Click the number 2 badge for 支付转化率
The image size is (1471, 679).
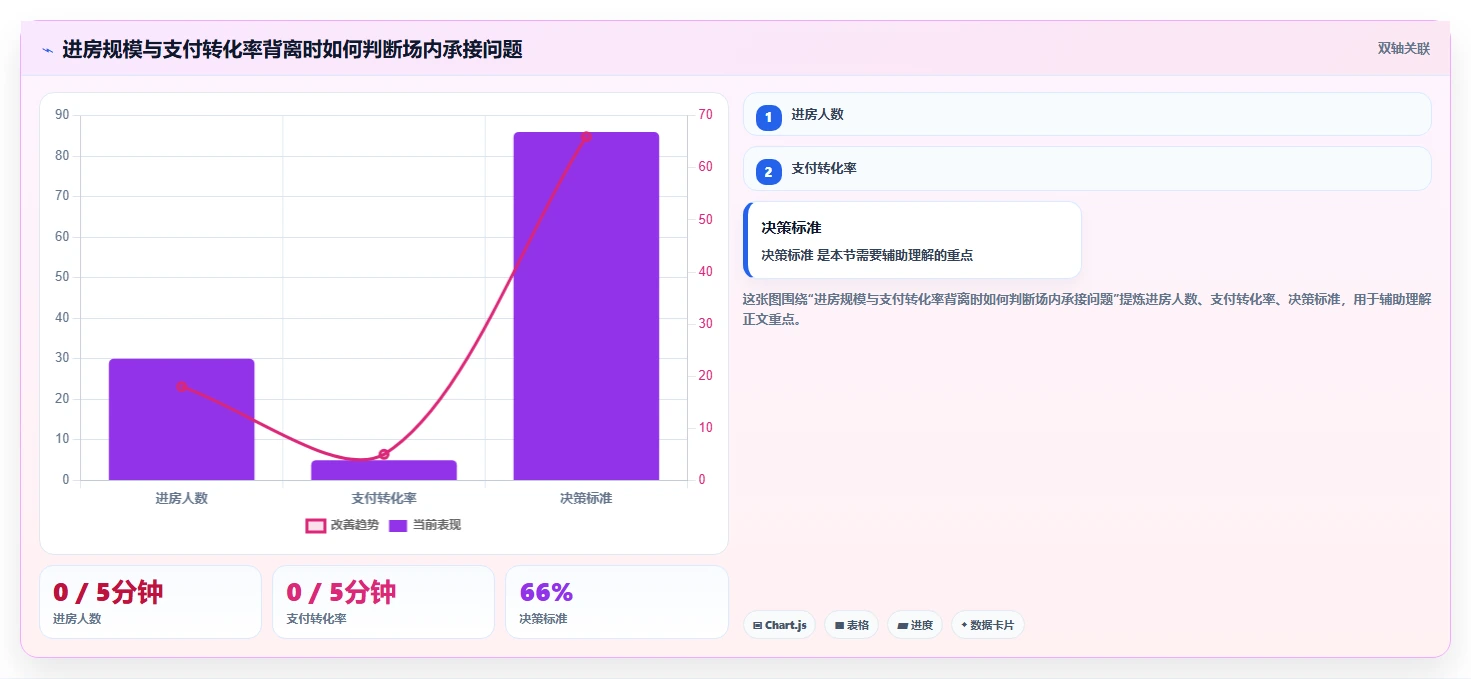point(768,172)
